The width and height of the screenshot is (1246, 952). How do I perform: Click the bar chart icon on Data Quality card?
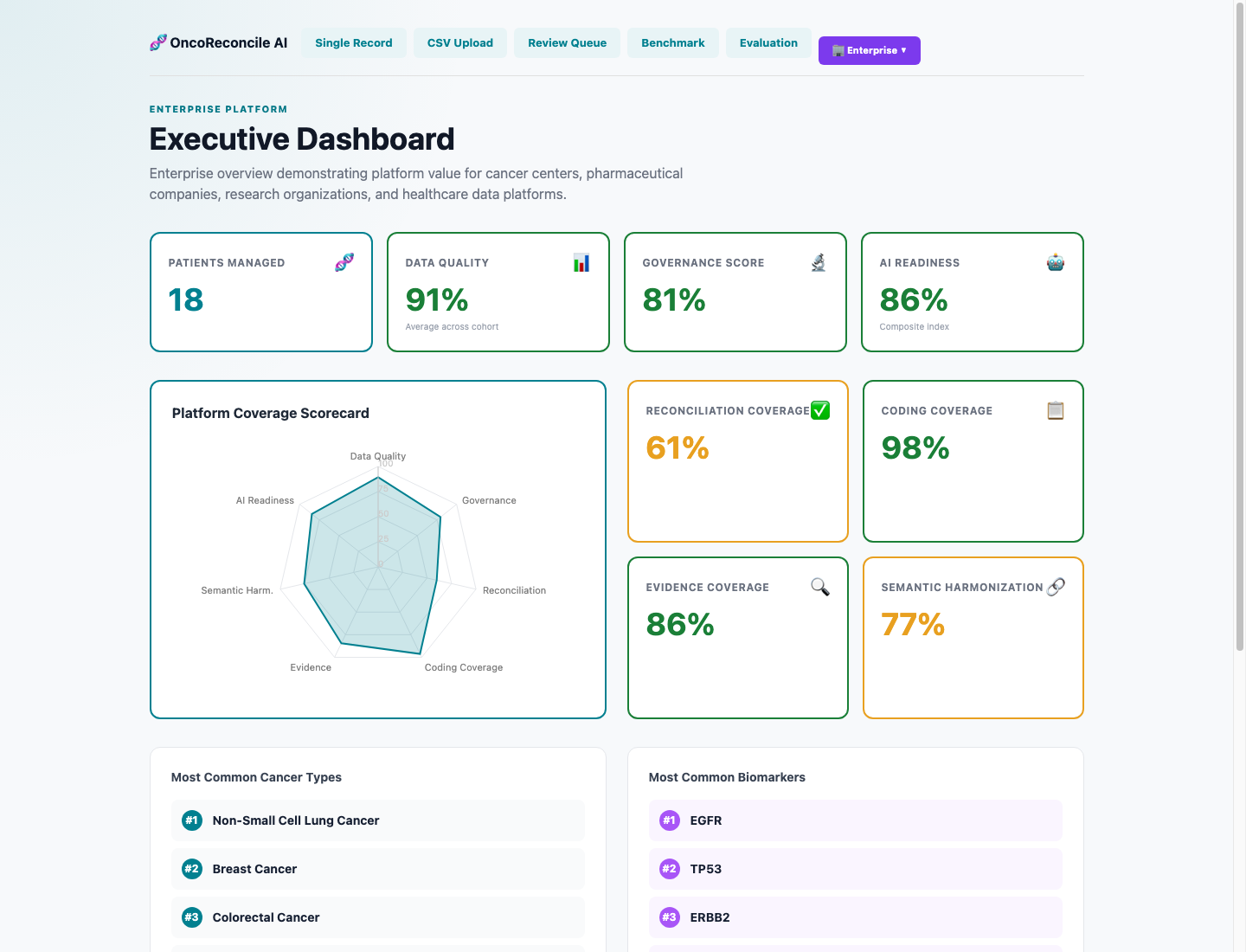click(x=581, y=262)
